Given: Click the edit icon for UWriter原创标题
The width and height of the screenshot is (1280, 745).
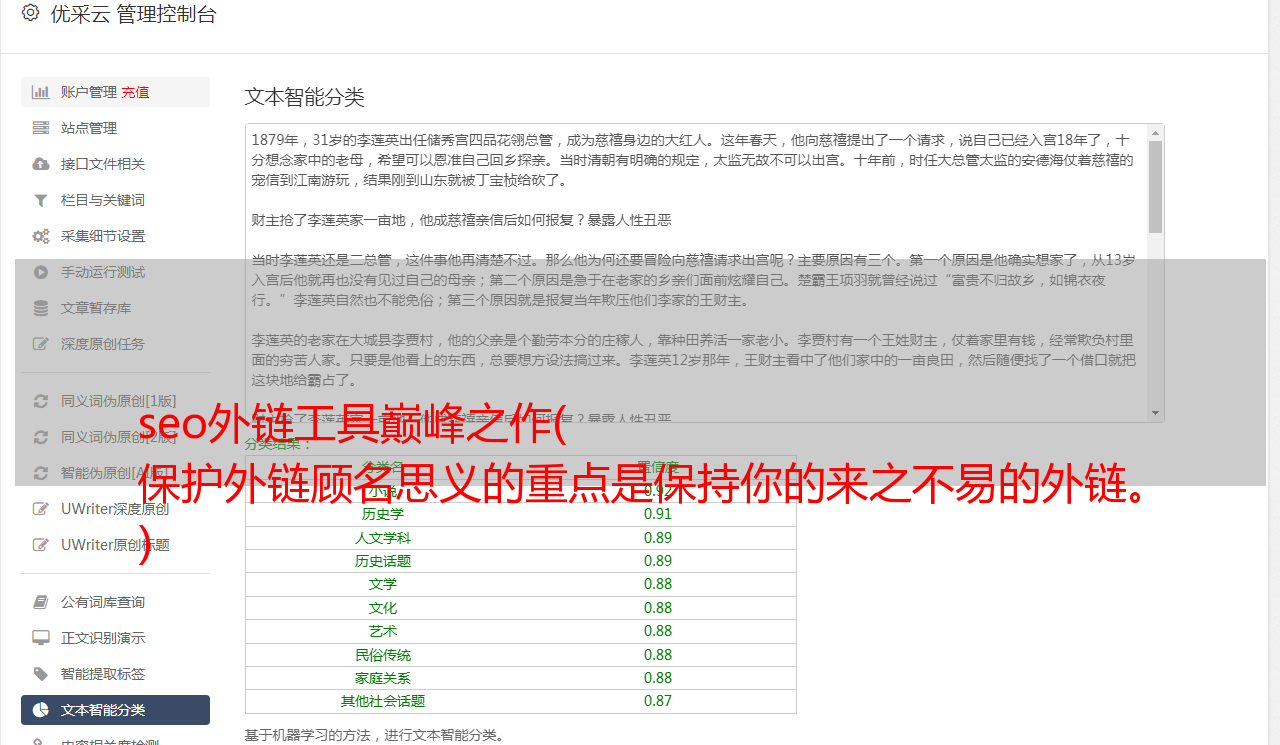Looking at the screenshot, I should click(41, 545).
